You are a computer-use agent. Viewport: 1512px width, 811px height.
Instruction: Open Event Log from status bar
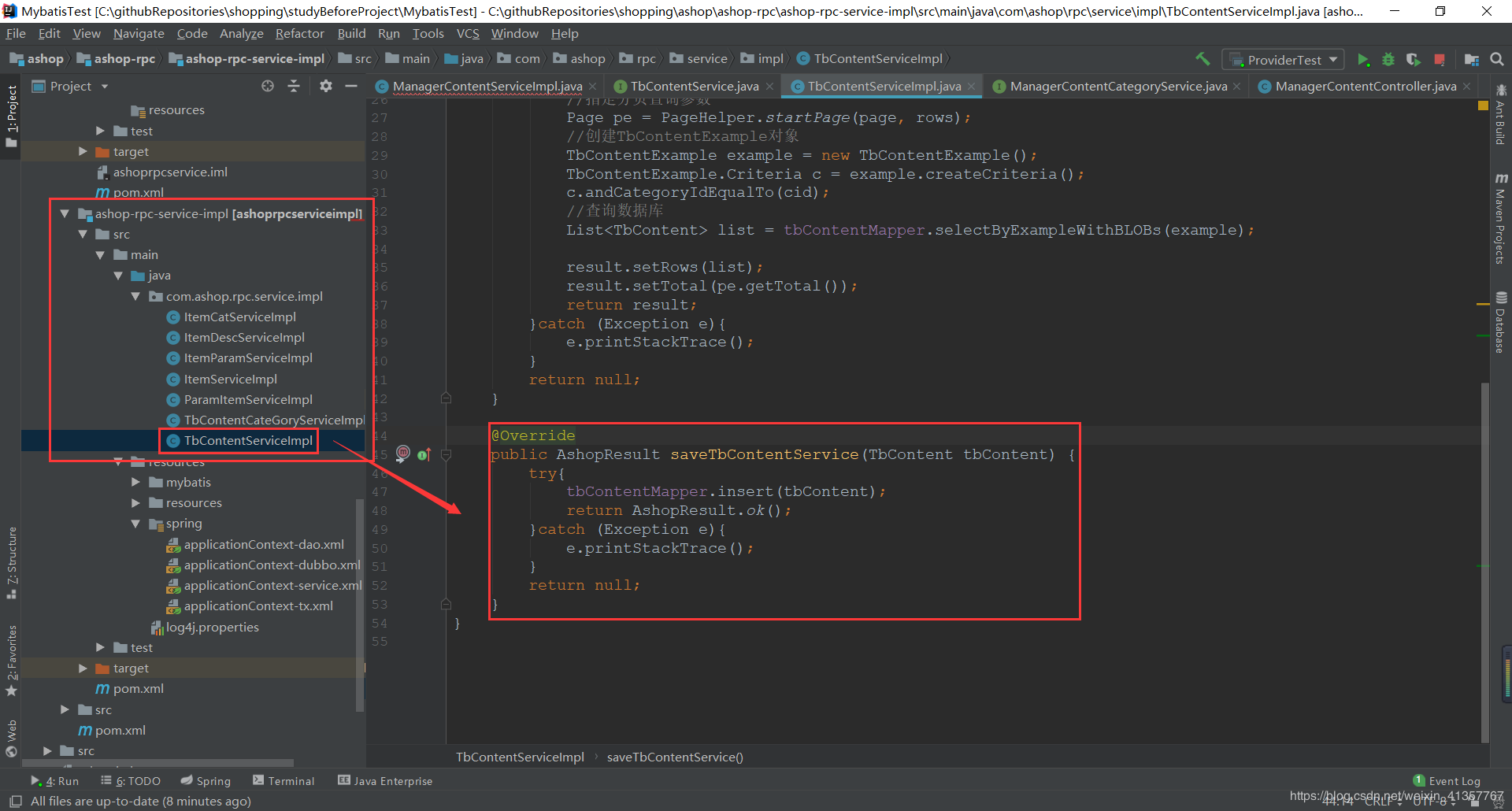pos(1447,781)
